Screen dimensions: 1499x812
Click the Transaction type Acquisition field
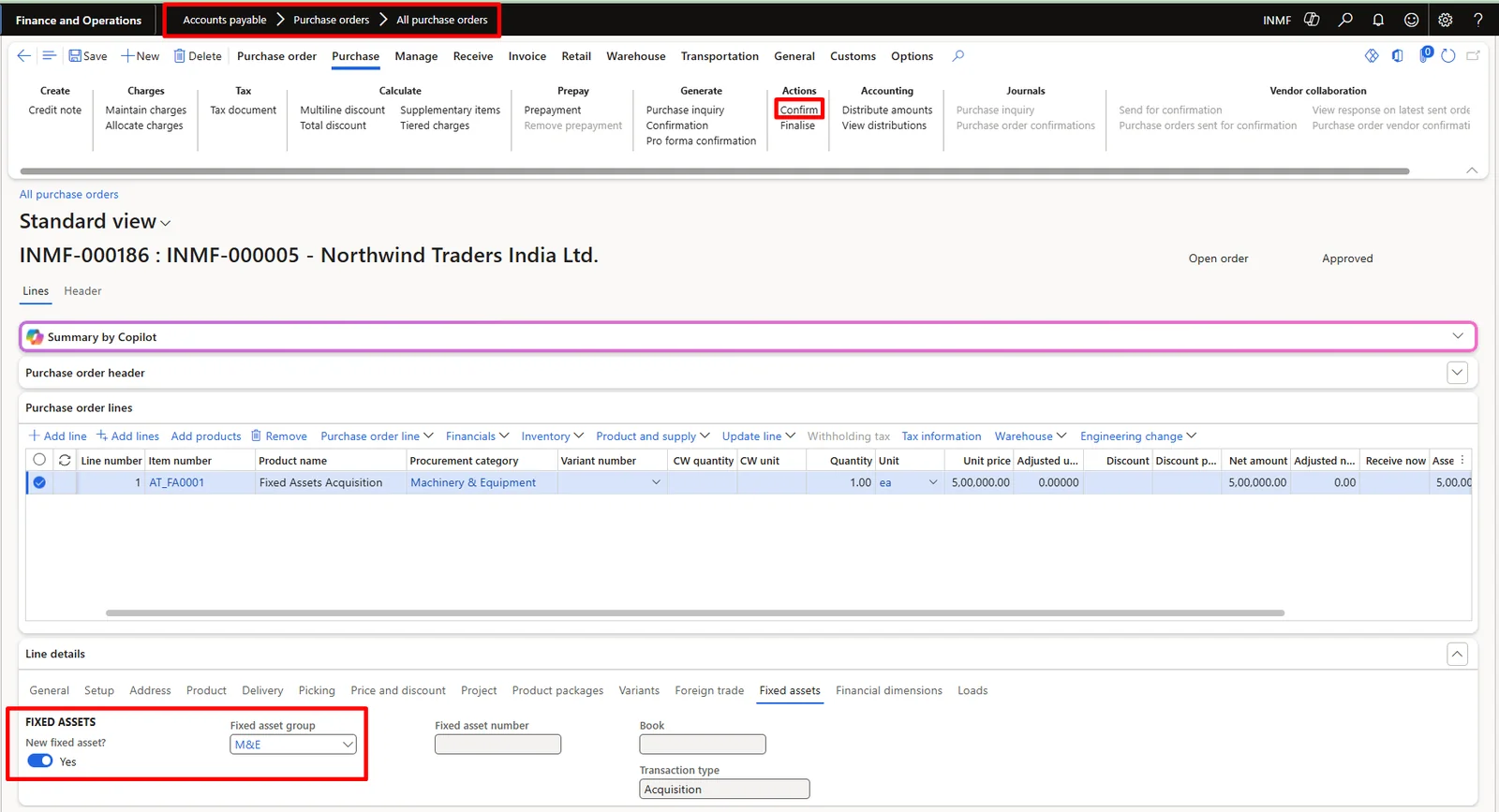click(x=724, y=790)
